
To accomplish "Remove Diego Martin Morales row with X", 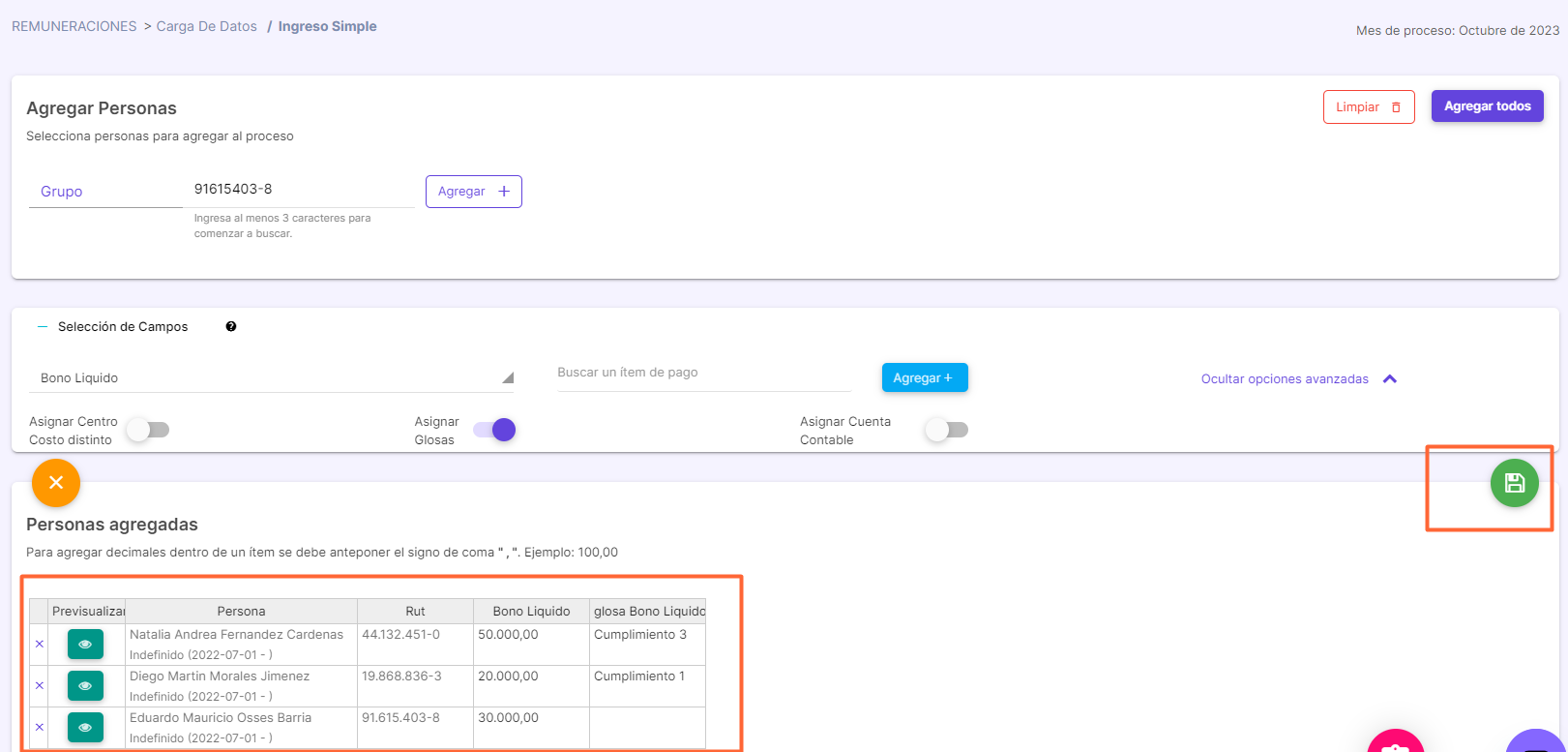I will [40, 685].
